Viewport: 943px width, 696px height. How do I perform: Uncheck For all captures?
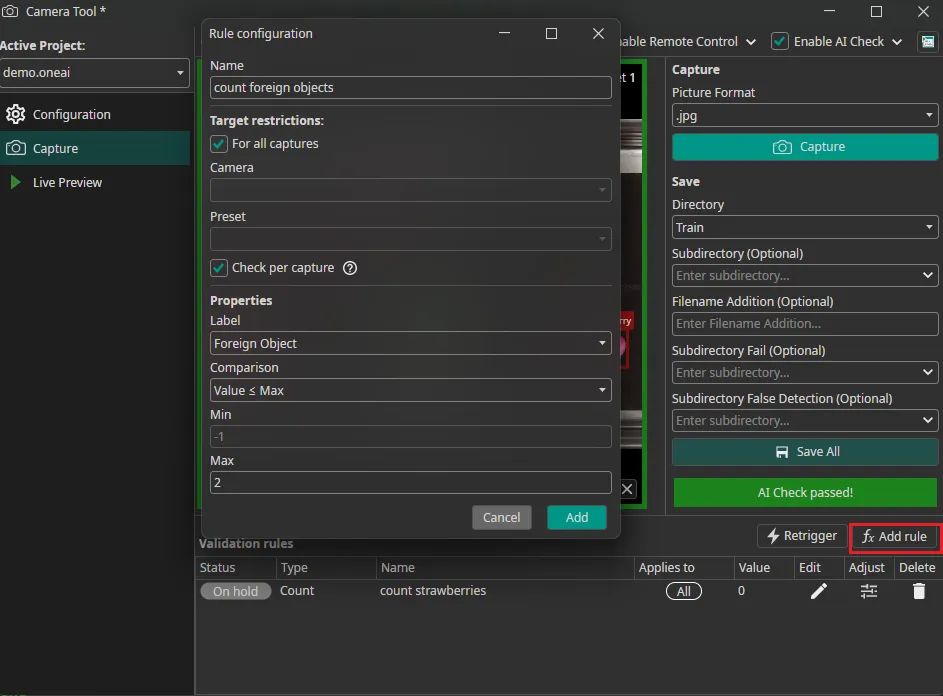pyautogui.click(x=218, y=143)
